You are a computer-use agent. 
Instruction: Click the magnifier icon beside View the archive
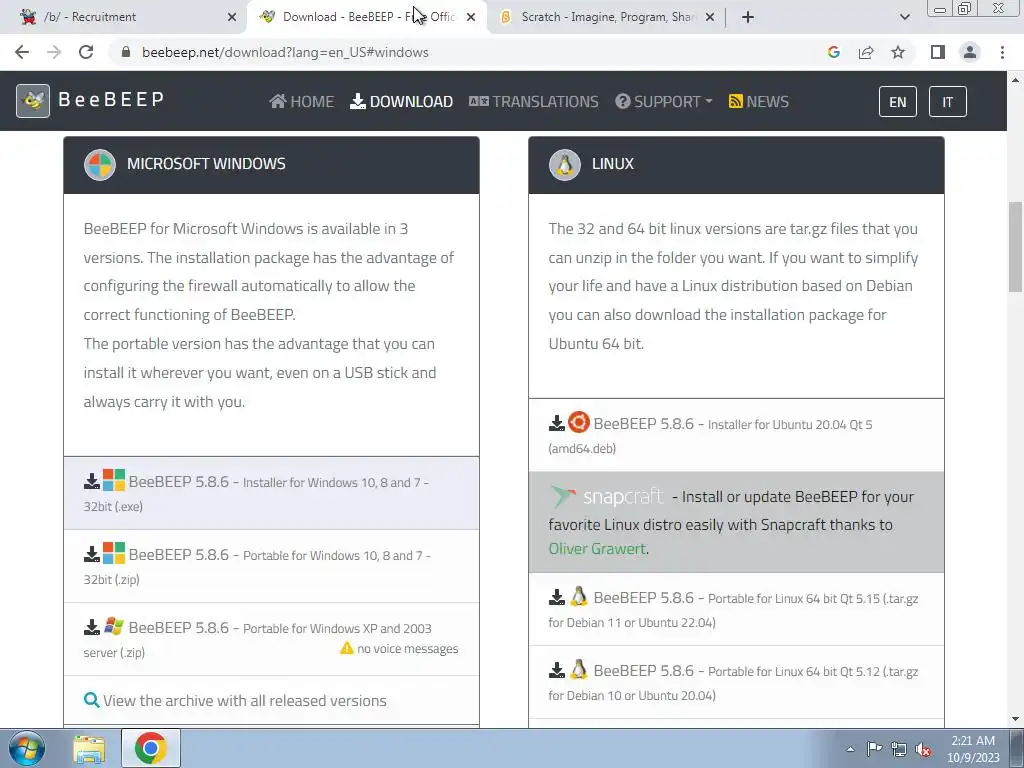(x=92, y=700)
